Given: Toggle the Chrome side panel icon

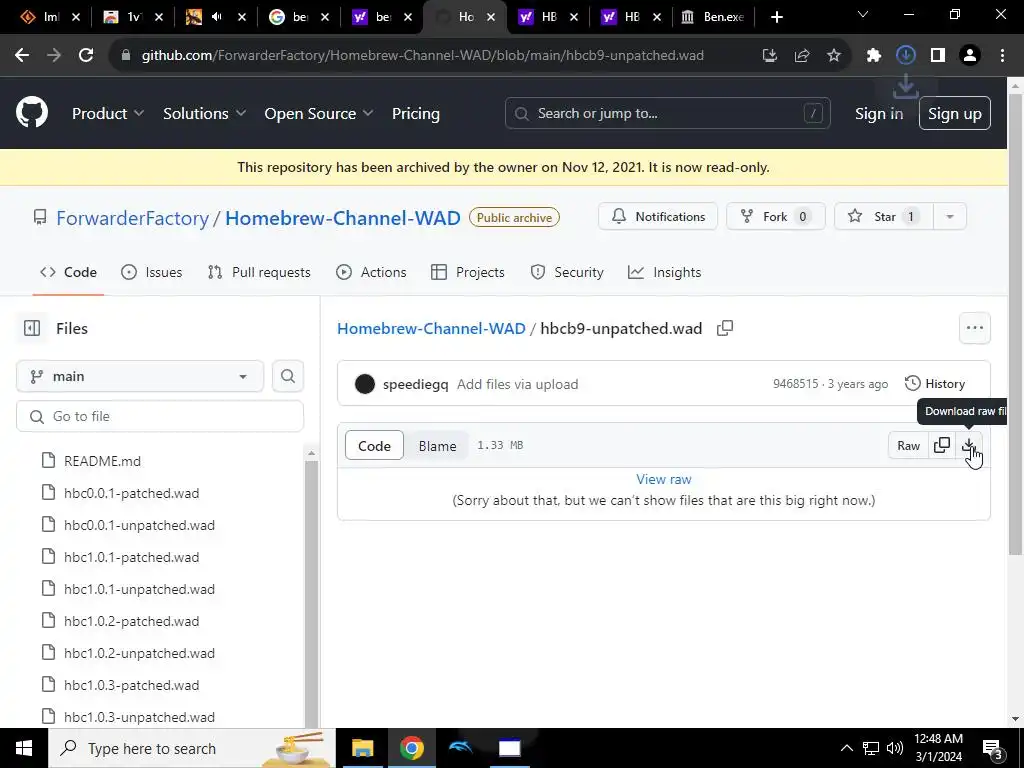Looking at the screenshot, I should [938, 56].
